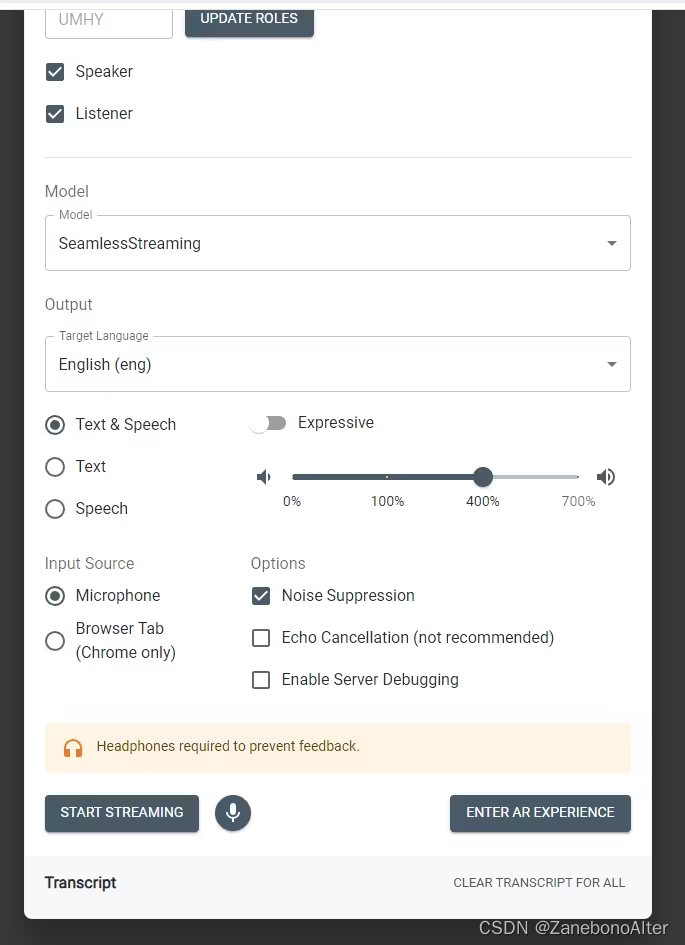The image size is (685, 945).
Task: Uncheck the Listener role checkbox
Action: pyautogui.click(x=56, y=114)
